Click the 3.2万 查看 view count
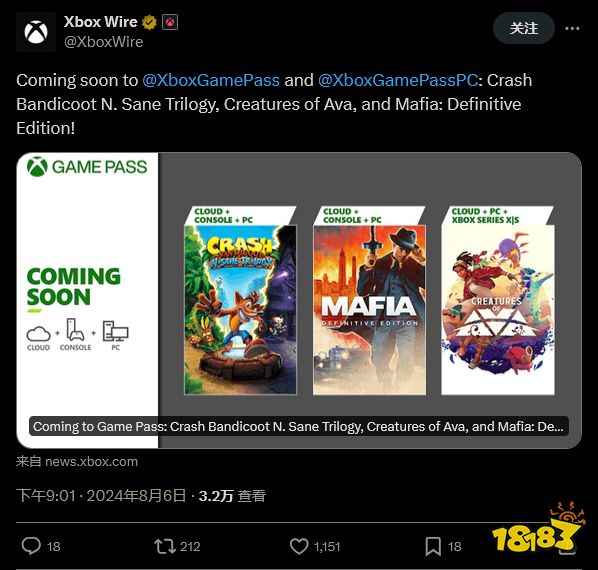The height and width of the screenshot is (570, 598). coord(232,496)
